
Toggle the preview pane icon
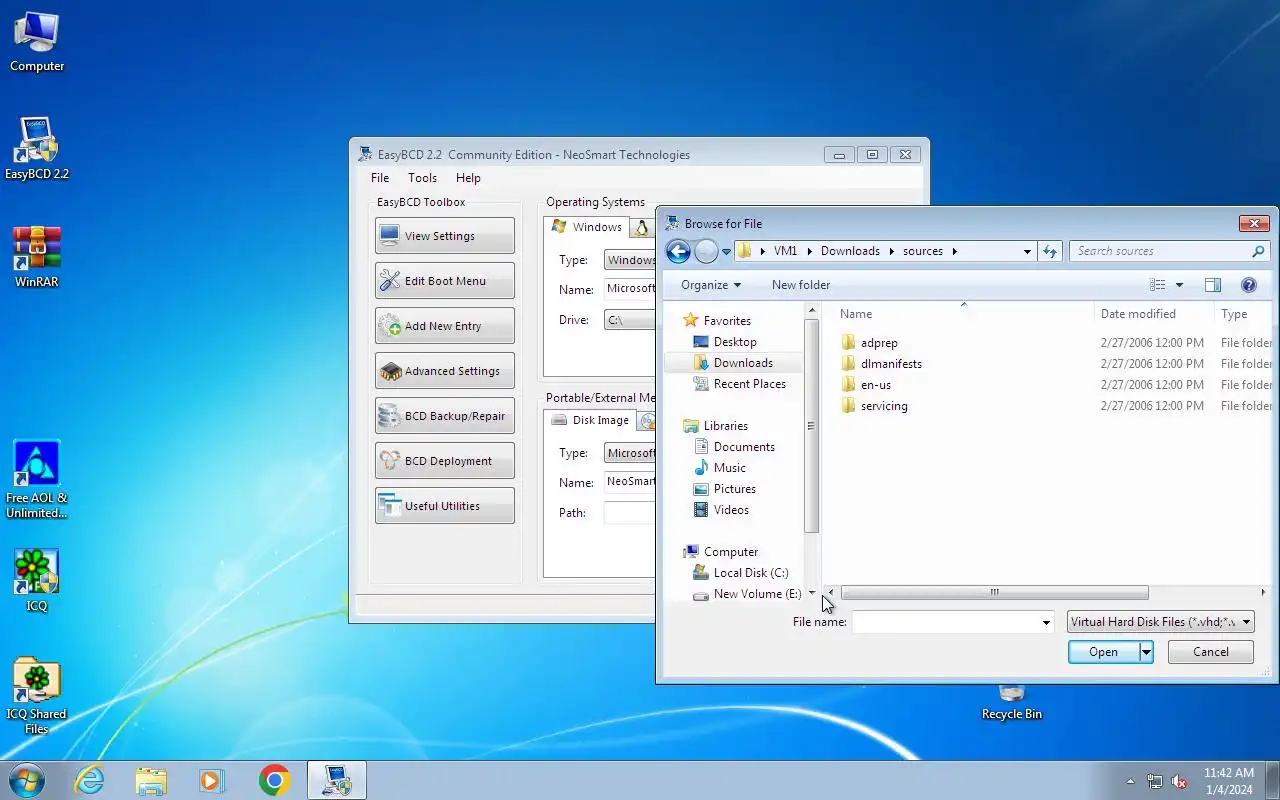pyautogui.click(x=1212, y=285)
